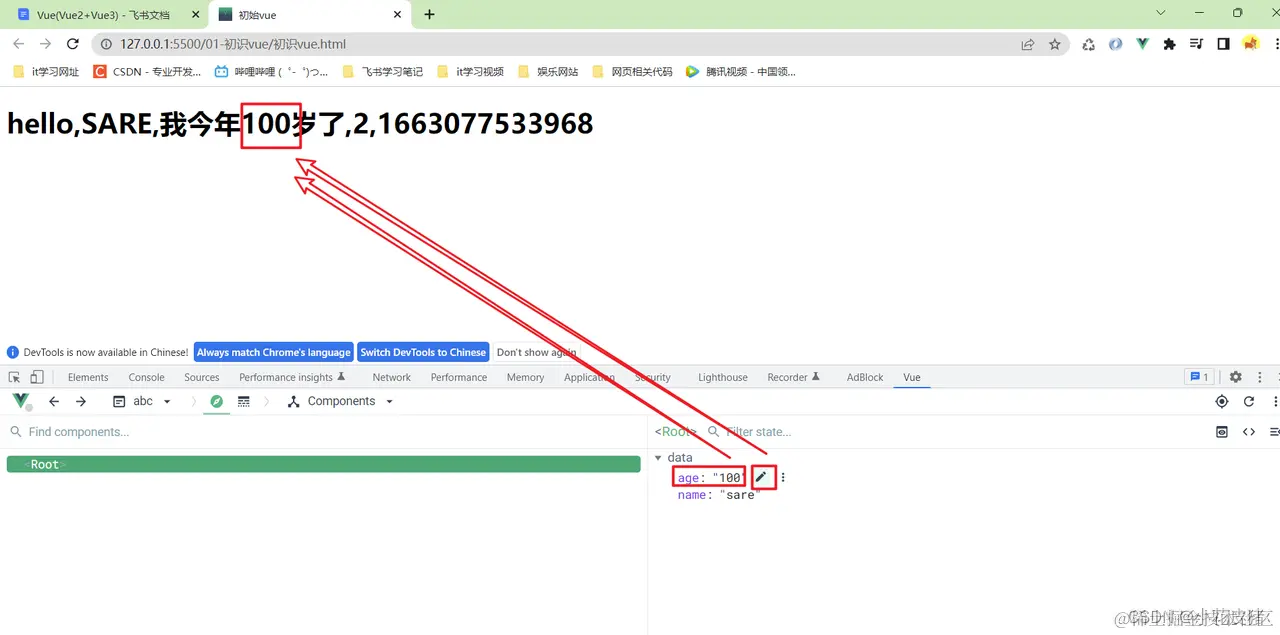
Task: Click Switch DevTools to Chinese button
Action: 423,352
